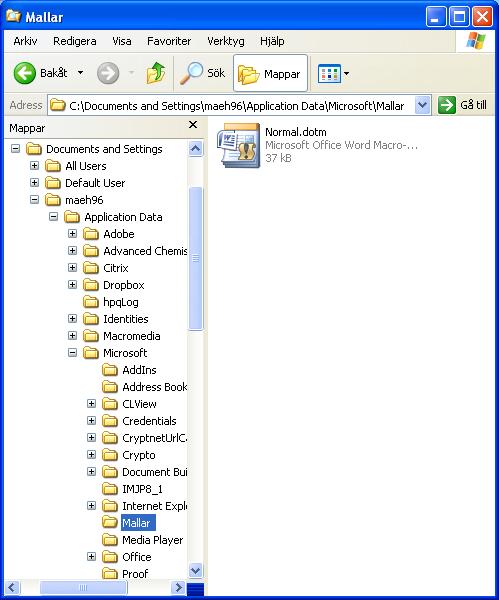Collapse the Microsoft folder node

[72, 352]
